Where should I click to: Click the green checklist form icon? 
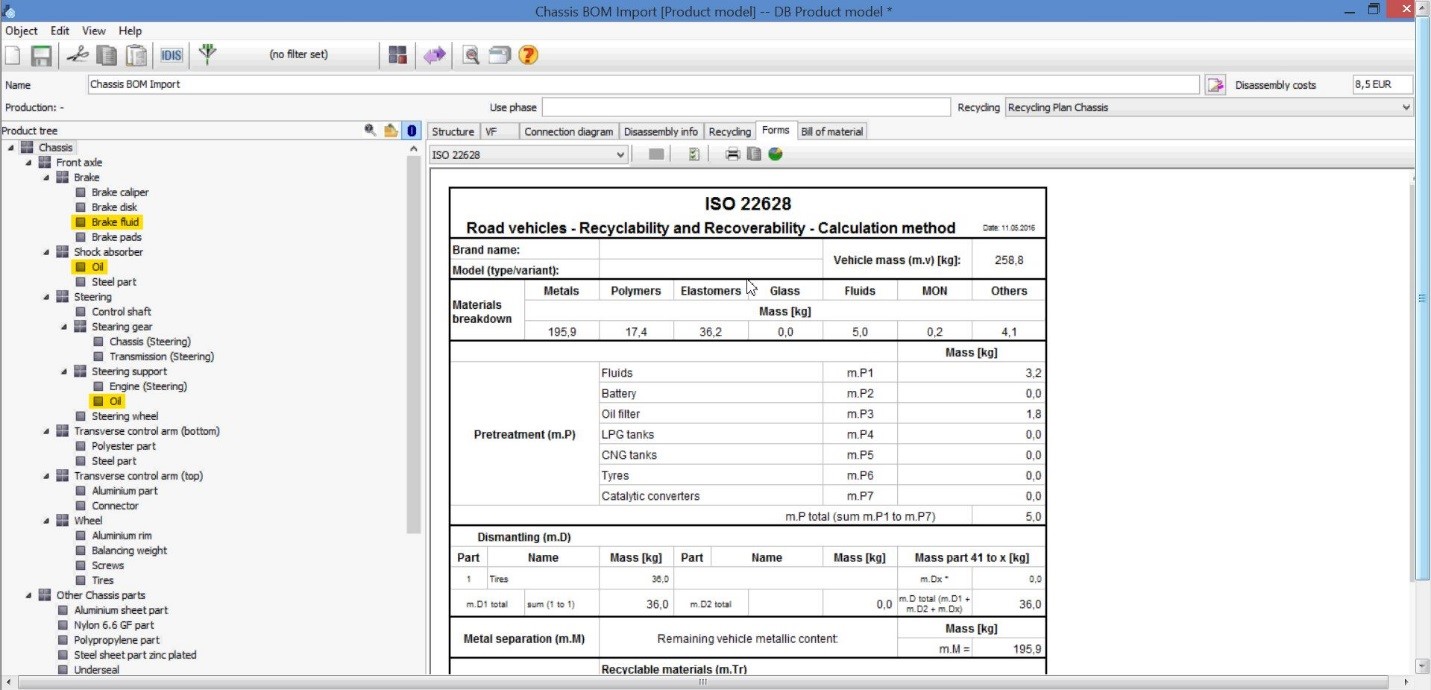(x=694, y=154)
